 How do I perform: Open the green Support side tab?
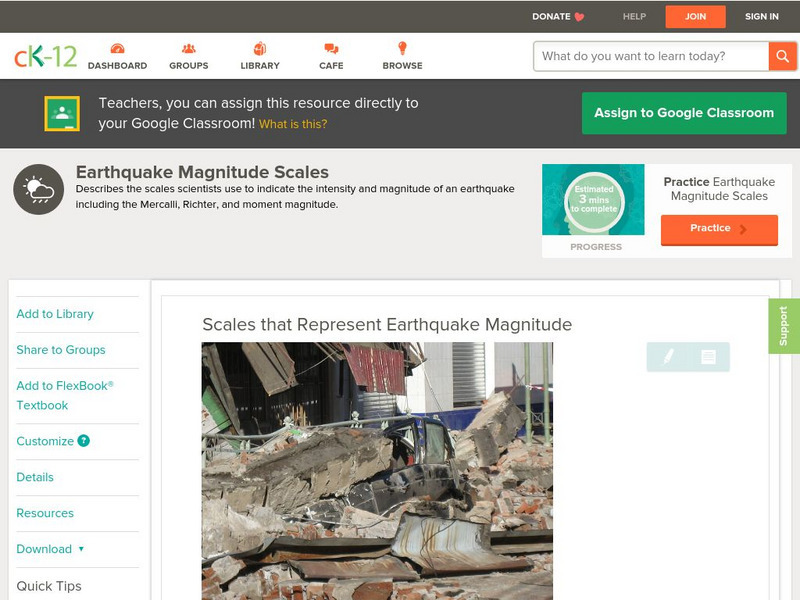pos(784,326)
